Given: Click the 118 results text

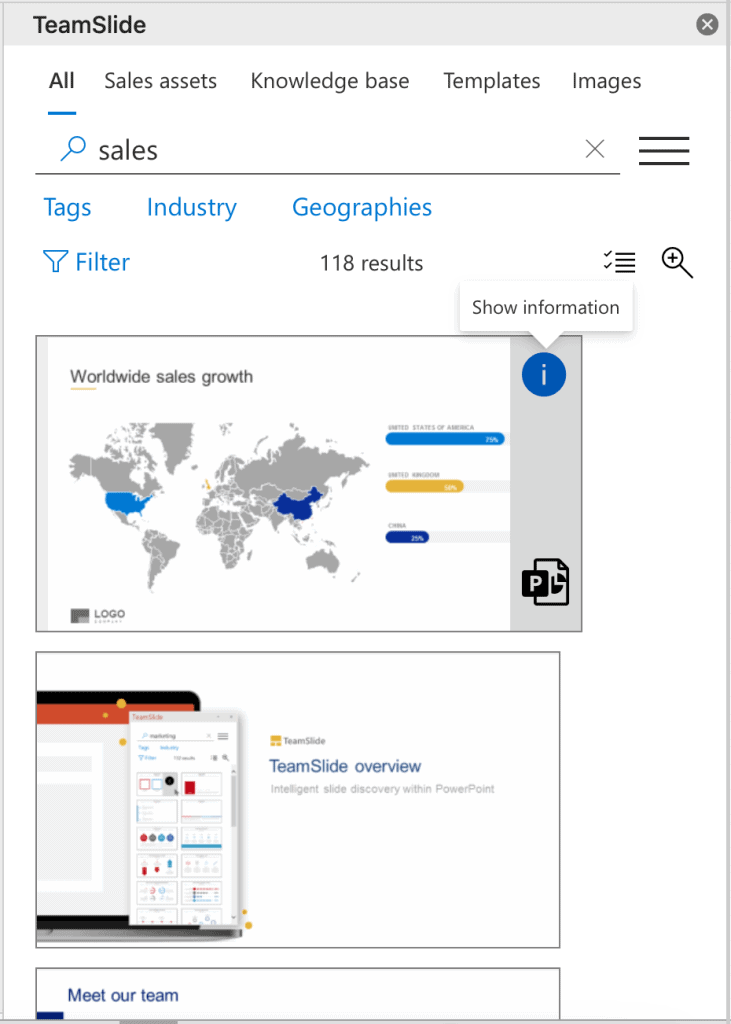Looking at the screenshot, I should 371,263.
